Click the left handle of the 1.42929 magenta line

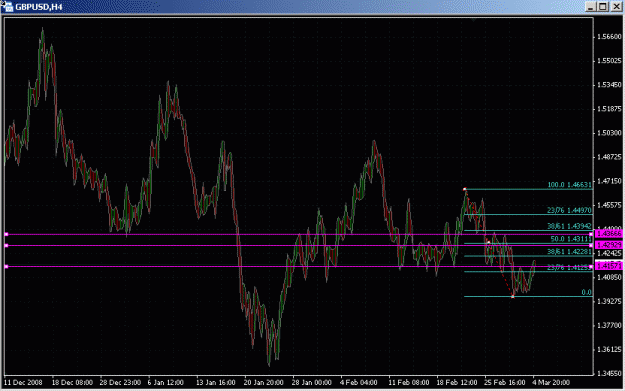click(x=6, y=246)
